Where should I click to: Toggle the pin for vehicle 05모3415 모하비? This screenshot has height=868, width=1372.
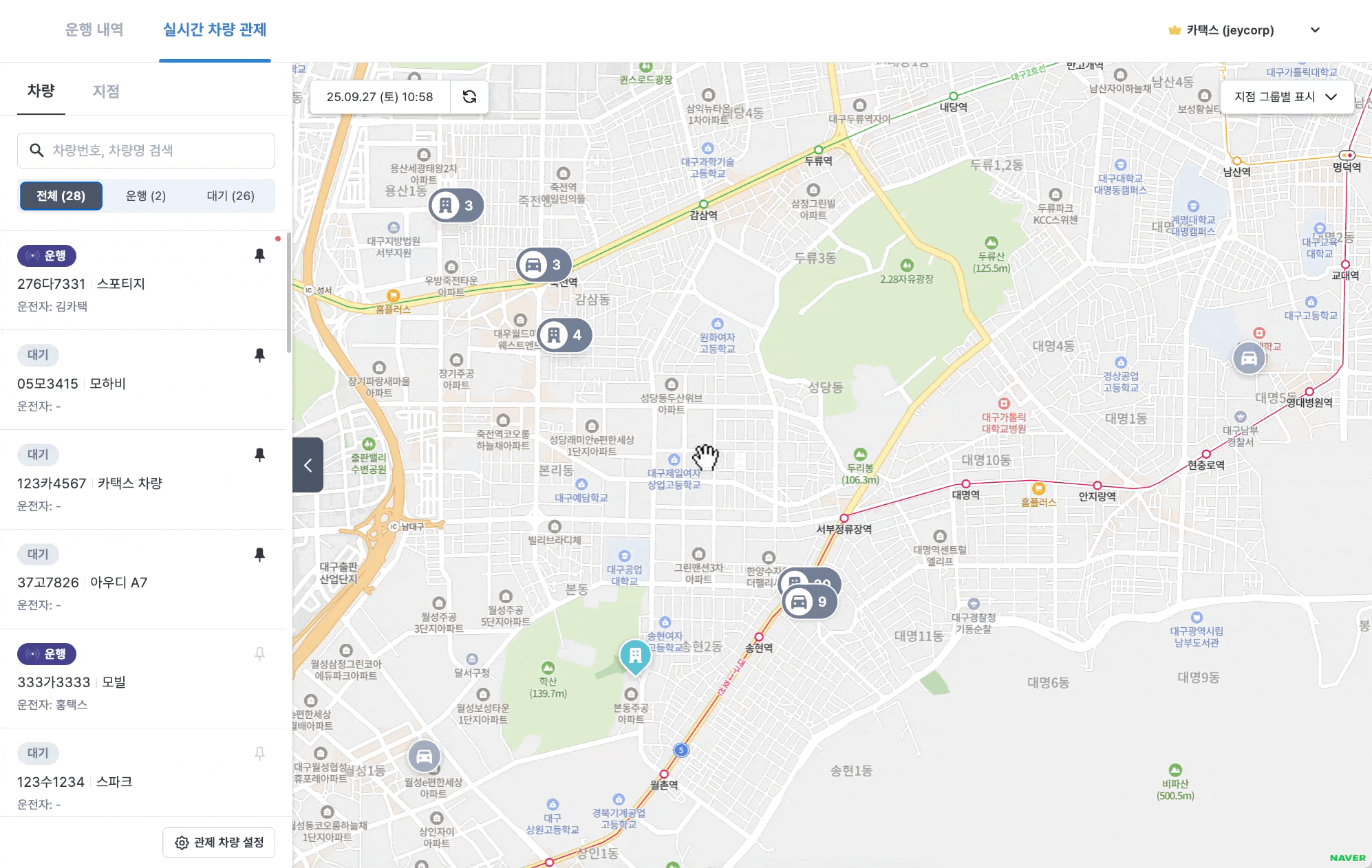coord(259,355)
